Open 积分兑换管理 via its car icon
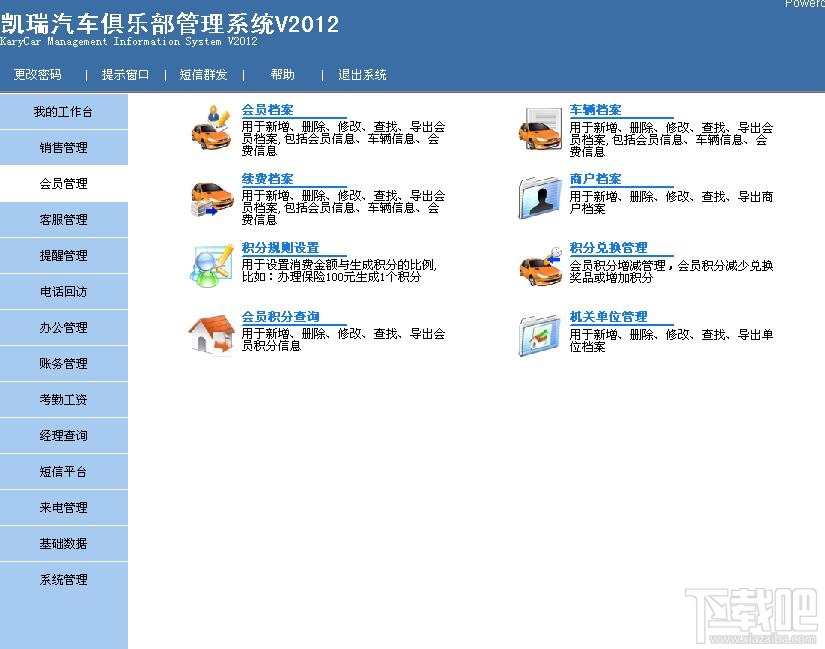 pyautogui.click(x=540, y=266)
